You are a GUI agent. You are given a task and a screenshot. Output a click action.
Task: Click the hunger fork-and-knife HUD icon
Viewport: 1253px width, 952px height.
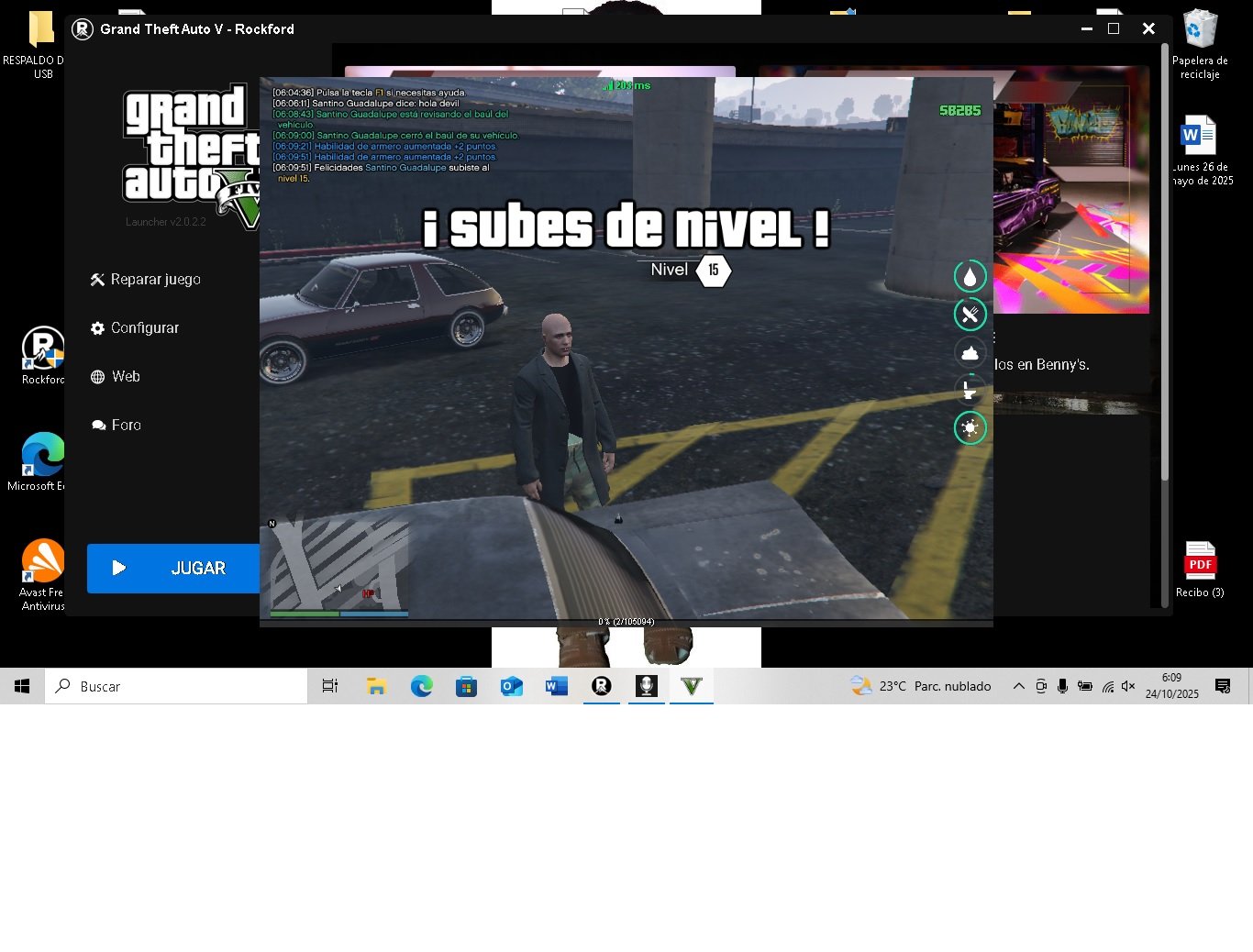tap(970, 315)
